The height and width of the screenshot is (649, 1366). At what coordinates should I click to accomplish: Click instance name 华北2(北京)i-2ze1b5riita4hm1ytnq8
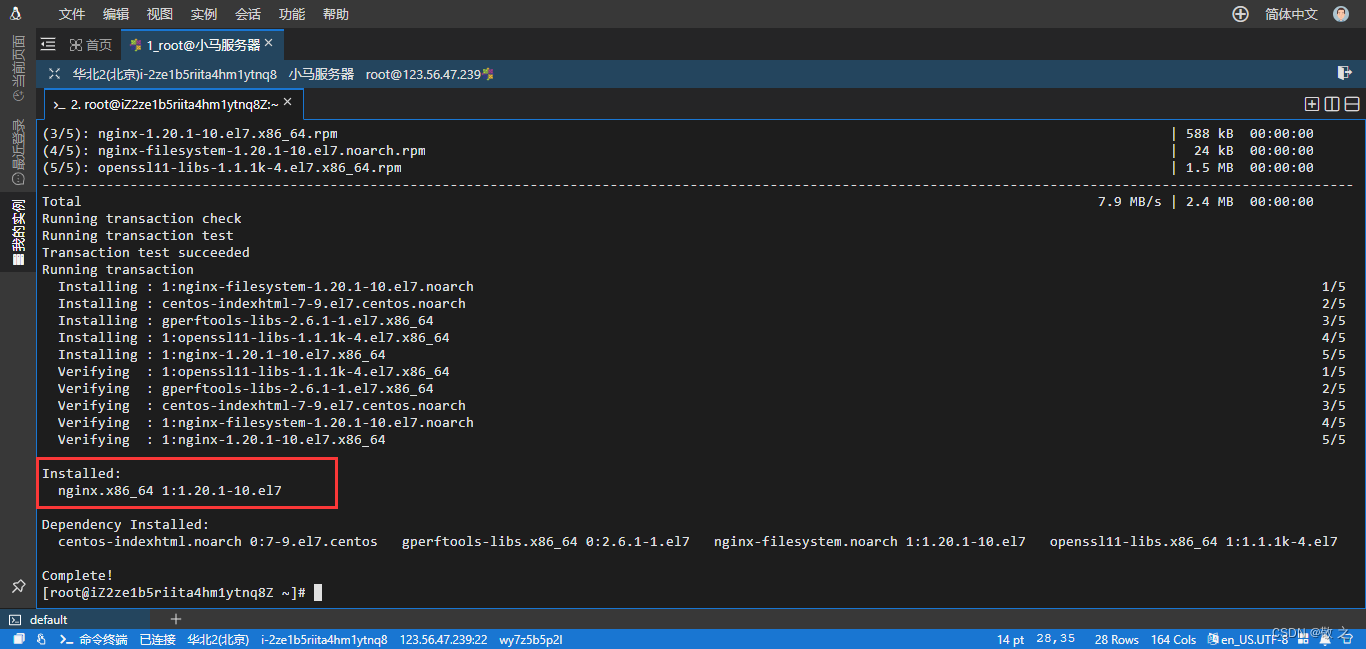[175, 74]
